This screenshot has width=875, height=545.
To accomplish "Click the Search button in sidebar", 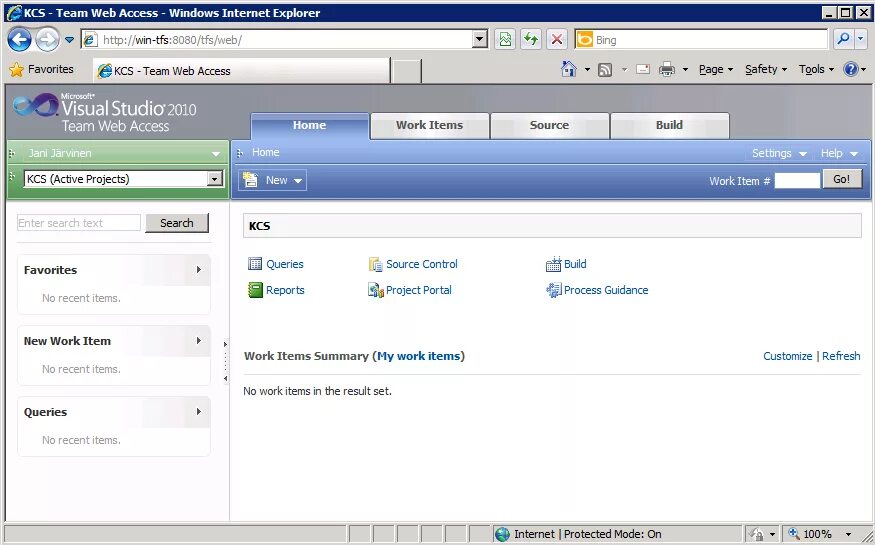I will tap(177, 223).
